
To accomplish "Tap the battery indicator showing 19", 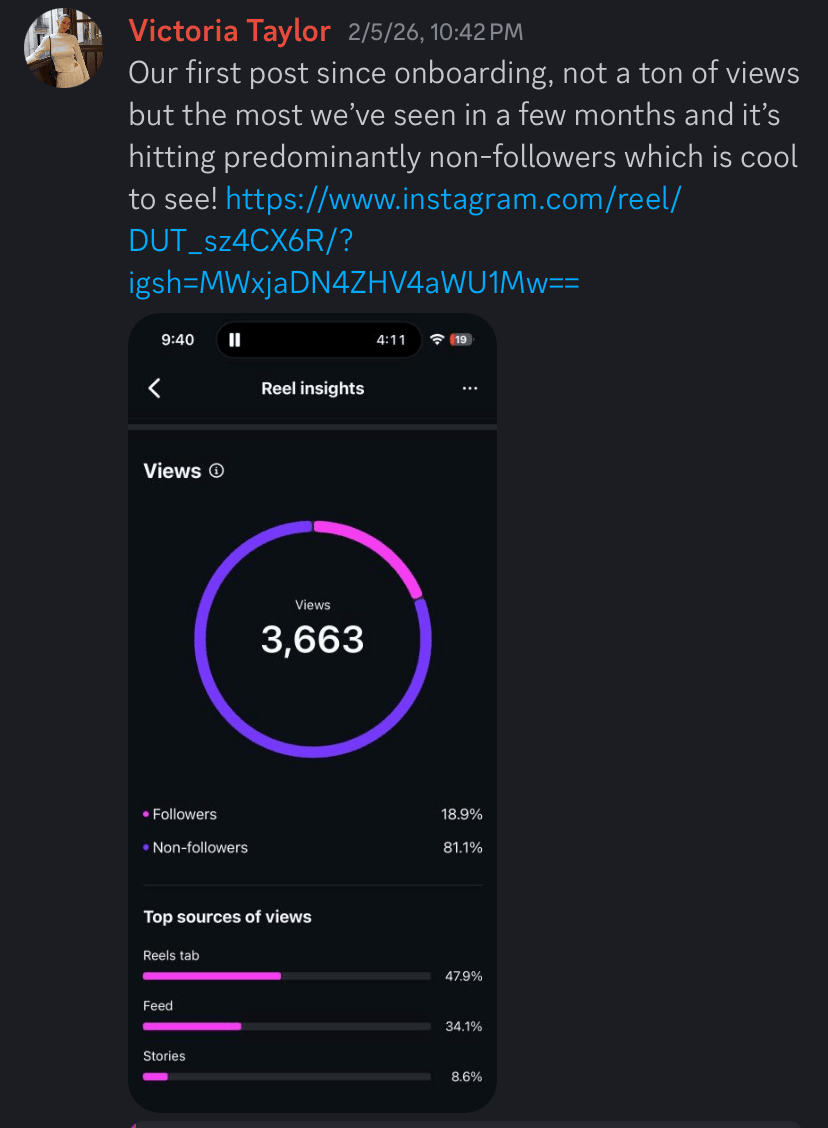I will [x=460, y=340].
